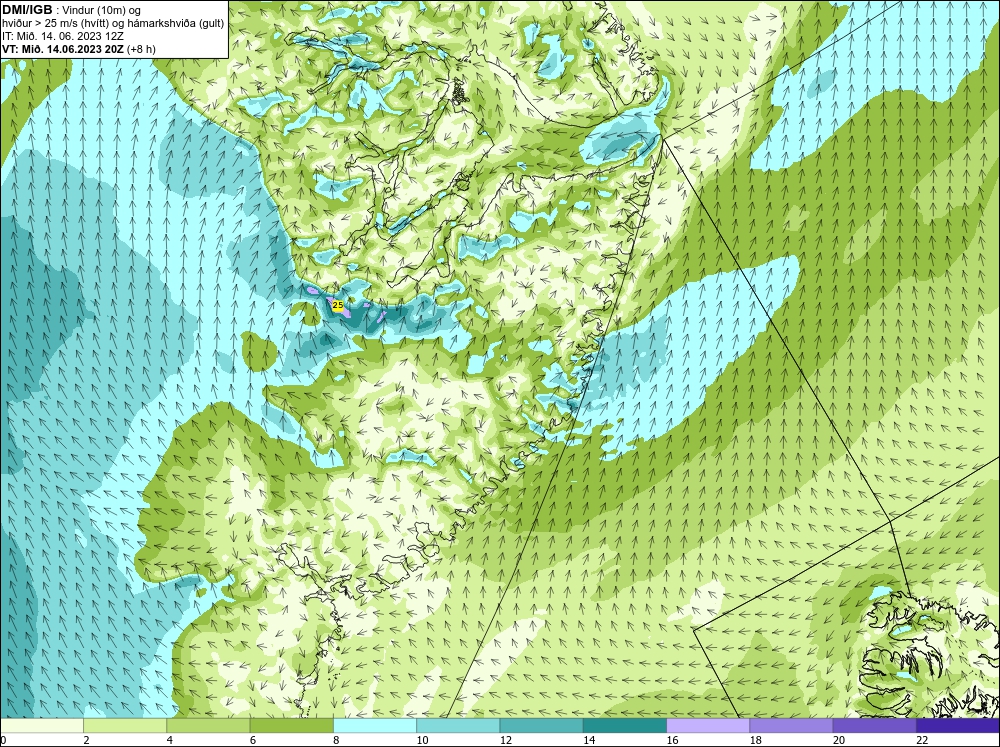Click the DMI/IGB title text
The image size is (1000, 747).
(27, 10)
